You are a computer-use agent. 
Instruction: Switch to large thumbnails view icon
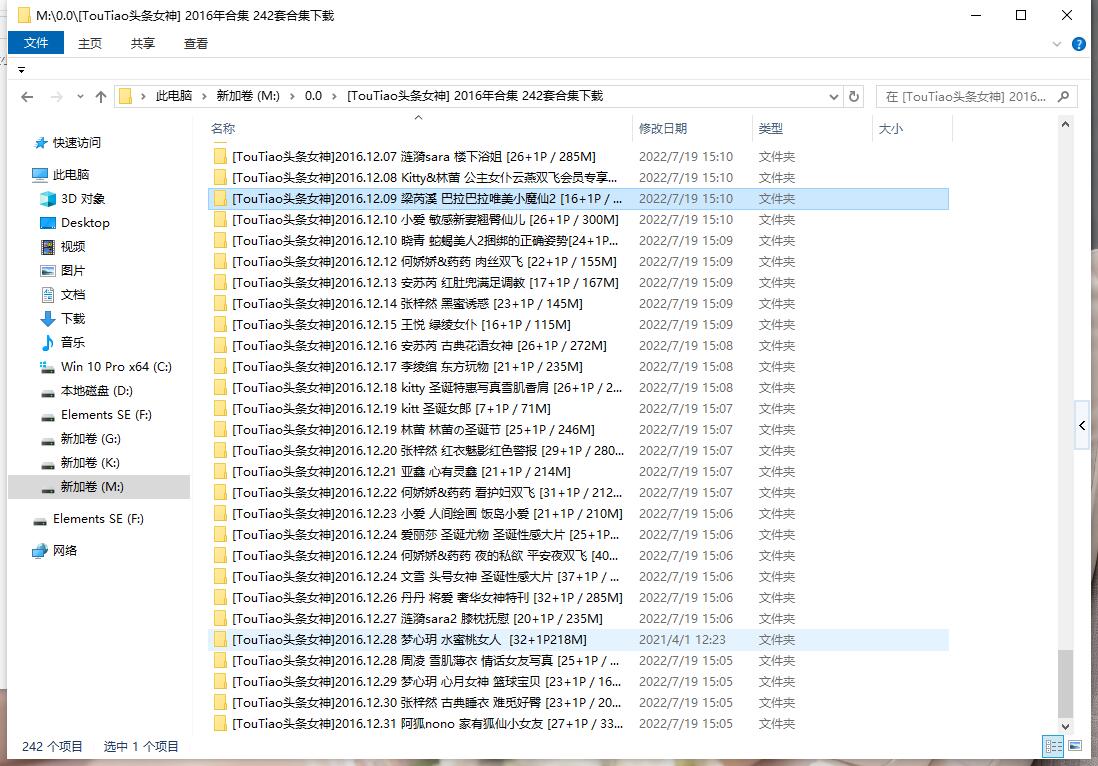[x=1075, y=746]
